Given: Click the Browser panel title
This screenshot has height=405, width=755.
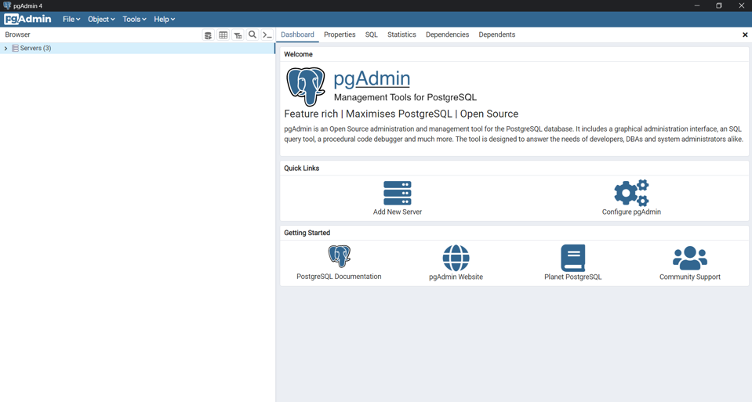Looking at the screenshot, I should (x=17, y=35).
